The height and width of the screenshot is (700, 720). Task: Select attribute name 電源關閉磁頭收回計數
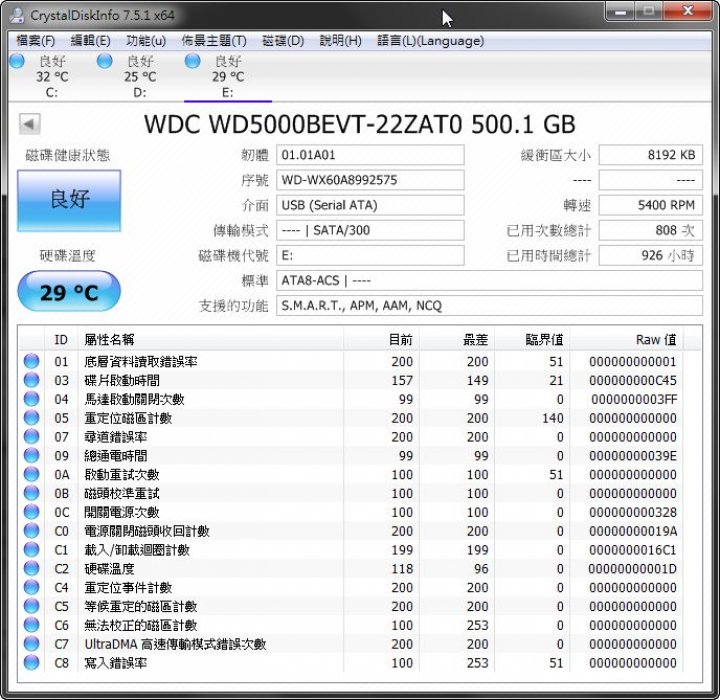pos(146,531)
